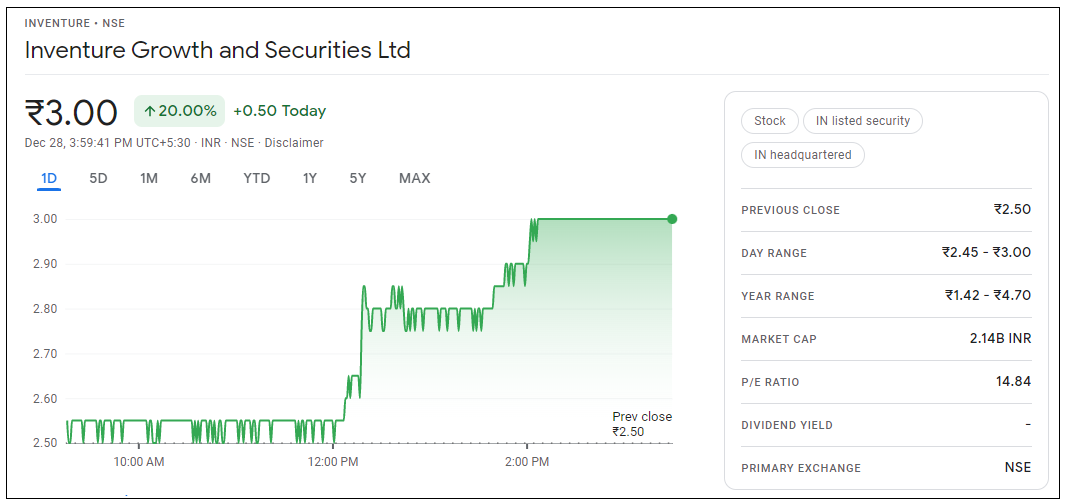
Task: Show the MAX chart range
Action: [414, 179]
